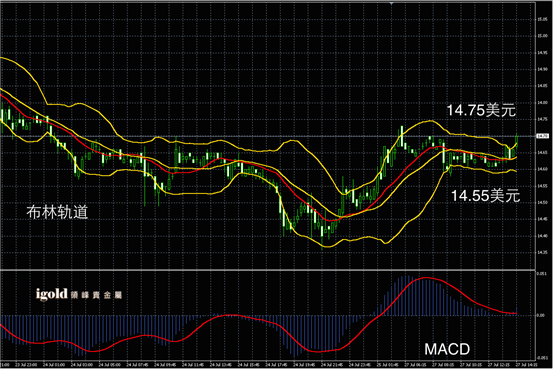Image resolution: width=553 pixels, height=369 pixels.
Task: Click the MACD 0.00 level on indicator axis
Action: [541, 315]
